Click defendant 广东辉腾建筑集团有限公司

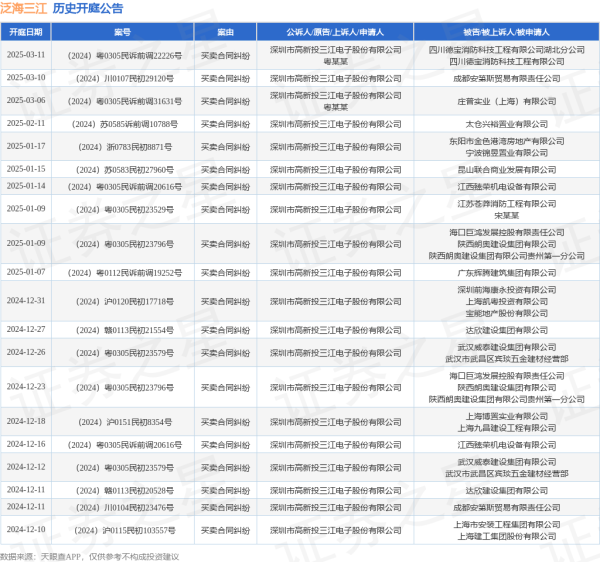tap(506, 273)
